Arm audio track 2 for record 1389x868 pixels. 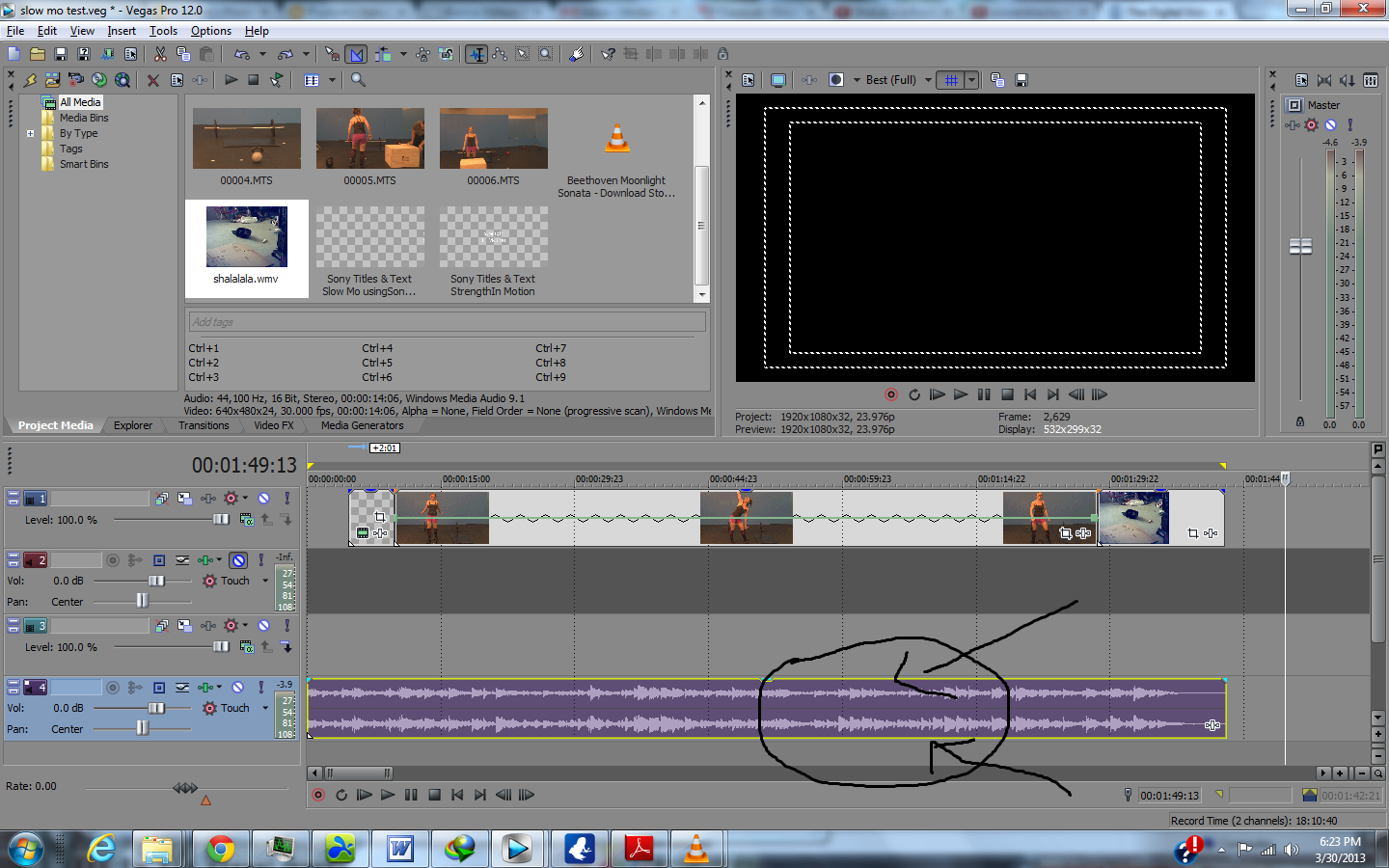[x=113, y=560]
